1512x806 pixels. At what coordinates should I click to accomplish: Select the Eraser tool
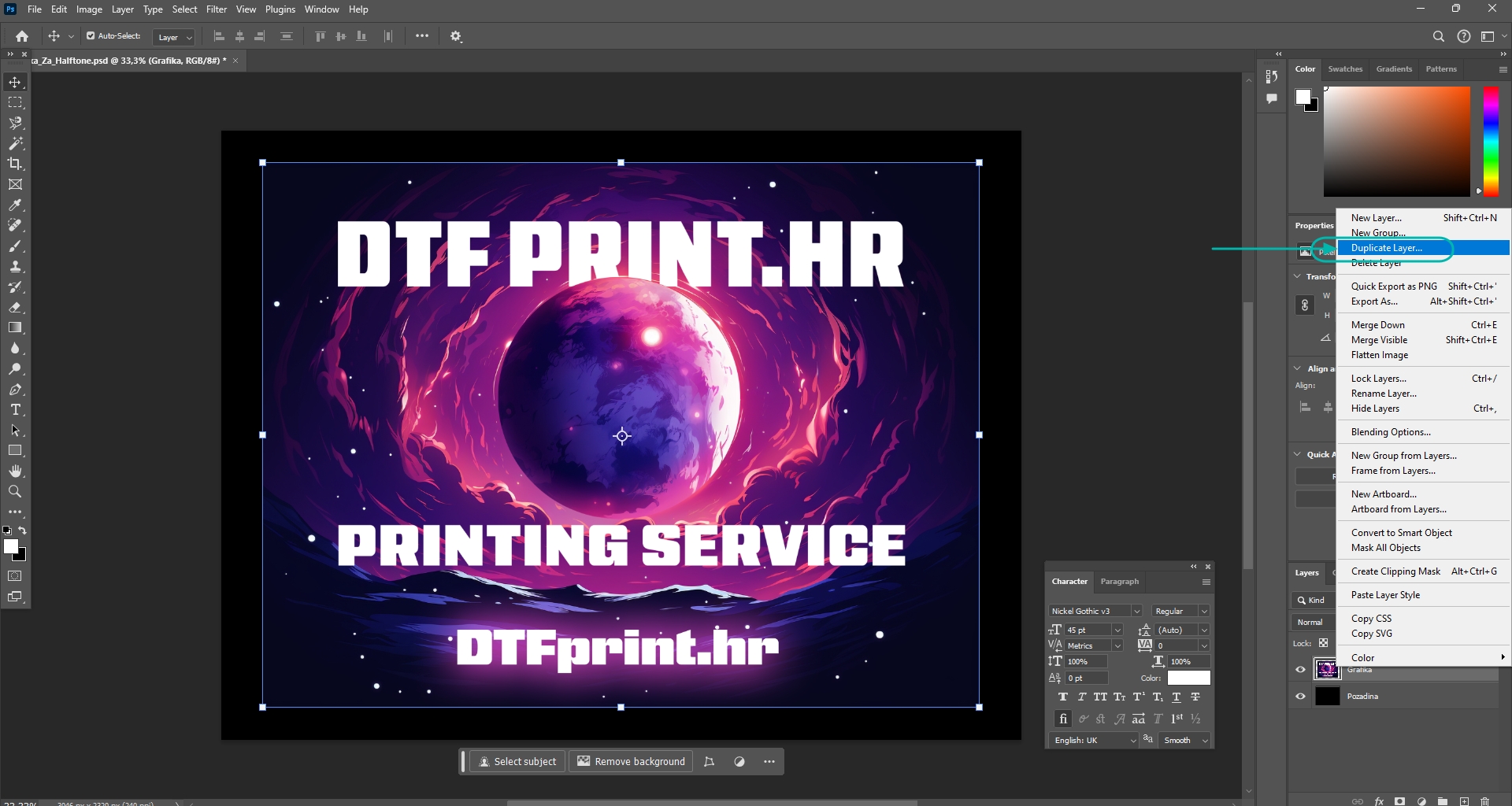[x=15, y=307]
